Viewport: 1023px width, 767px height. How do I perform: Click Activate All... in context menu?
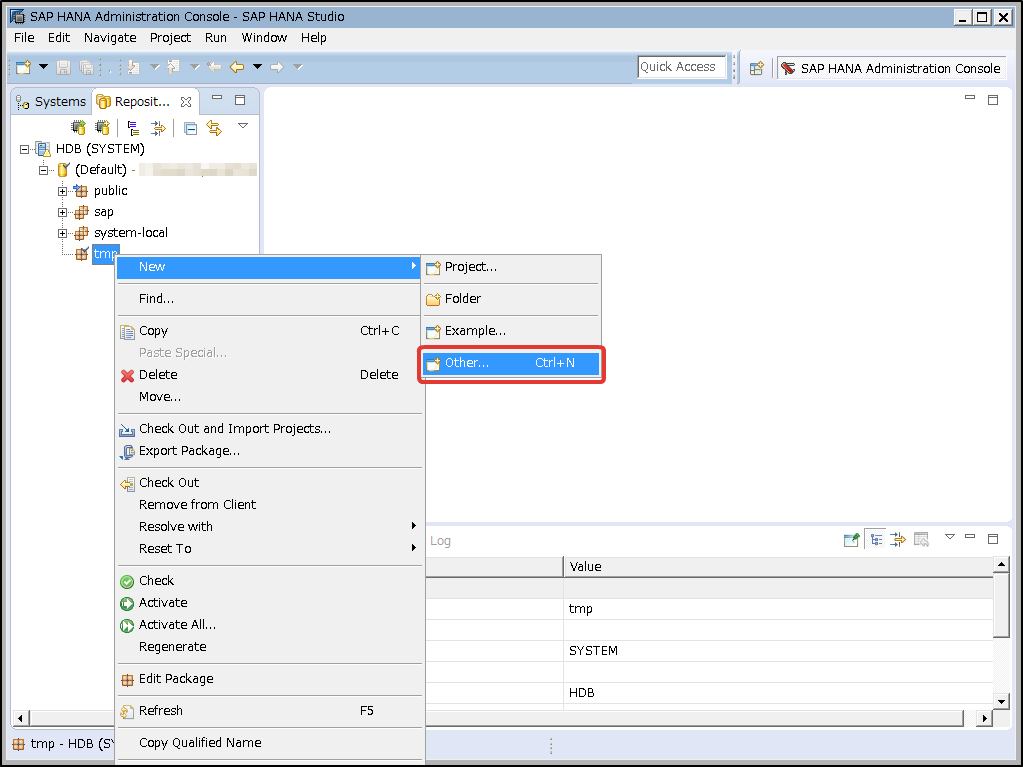(269, 625)
